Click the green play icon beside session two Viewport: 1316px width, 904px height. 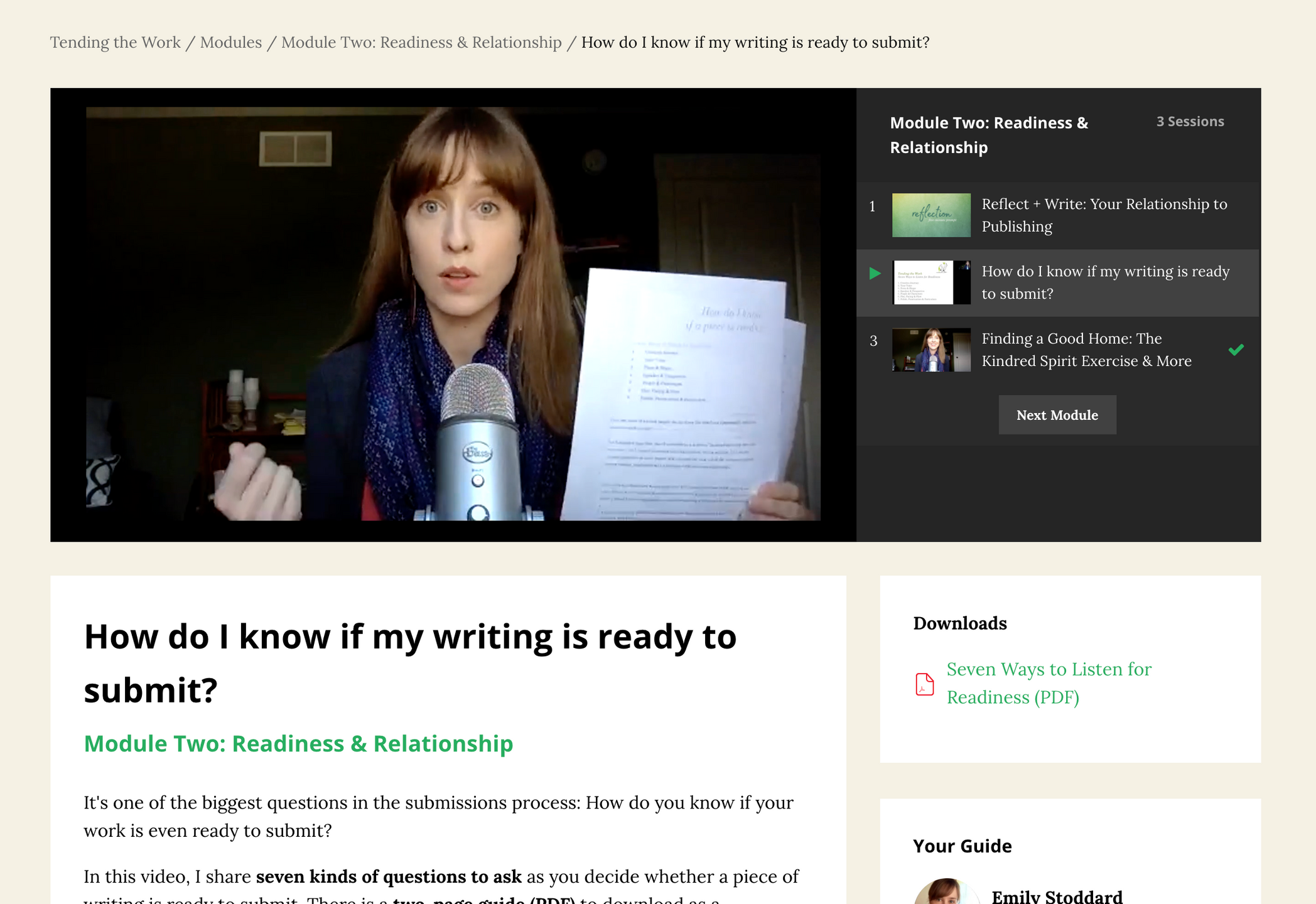[x=875, y=274]
